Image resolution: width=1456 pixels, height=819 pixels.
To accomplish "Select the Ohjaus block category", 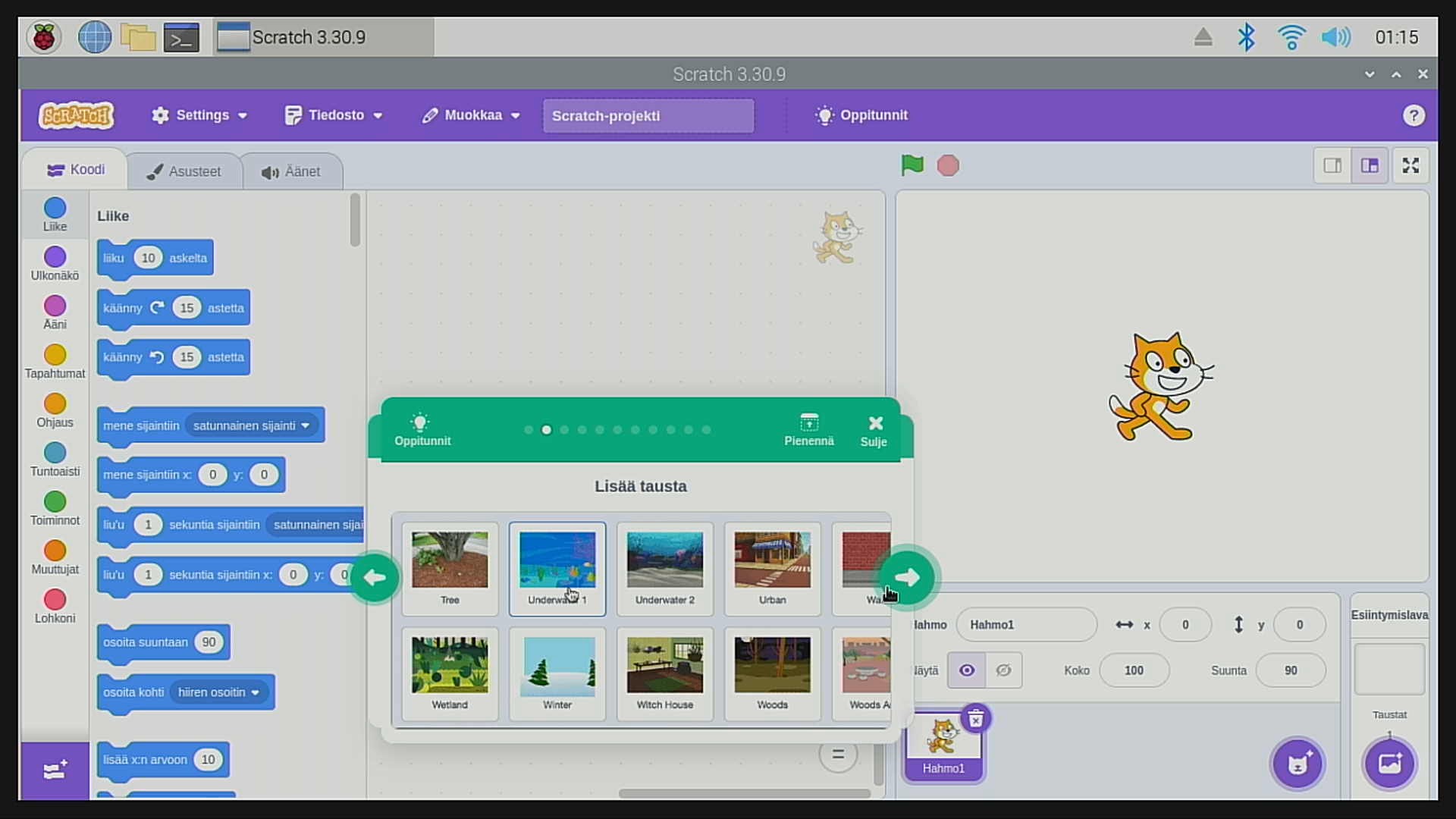I will point(55,411).
